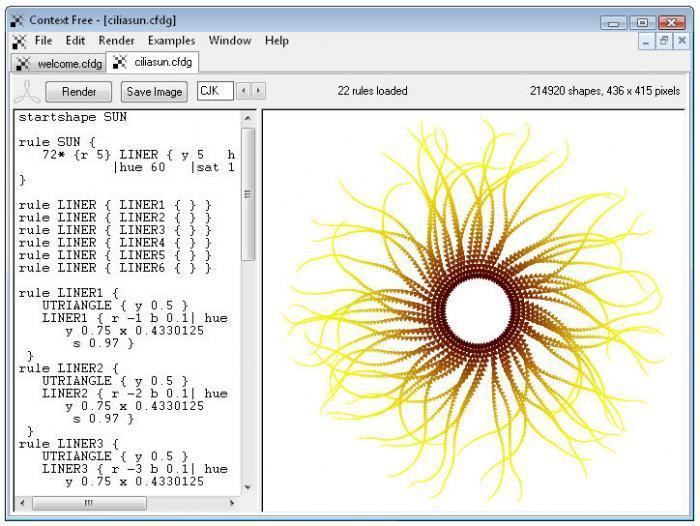Switch to the welcome.cfdg tab
This screenshot has width=700, height=526.
[x=58, y=64]
